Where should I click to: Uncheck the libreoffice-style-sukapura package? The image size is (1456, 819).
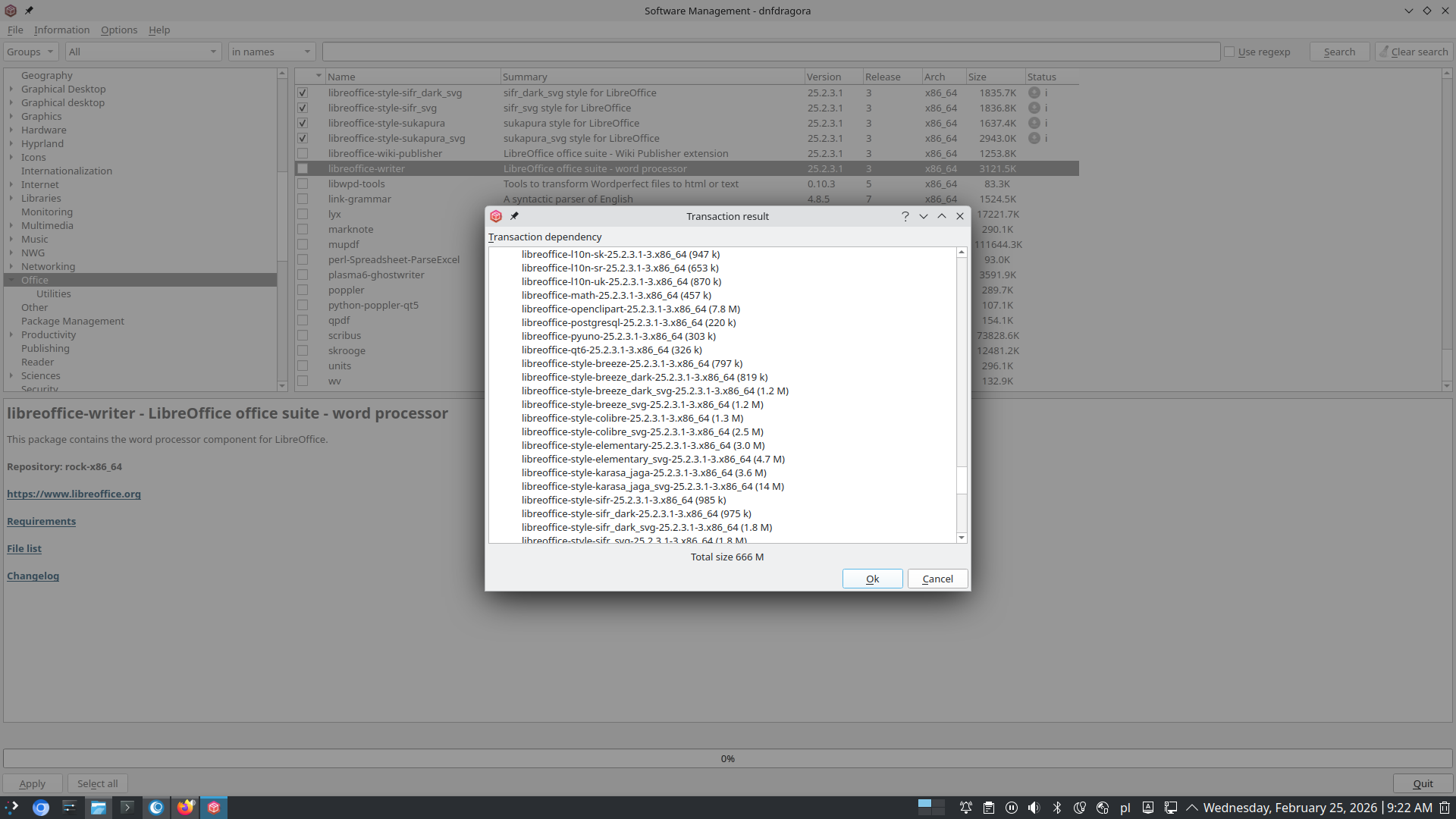pyautogui.click(x=303, y=123)
